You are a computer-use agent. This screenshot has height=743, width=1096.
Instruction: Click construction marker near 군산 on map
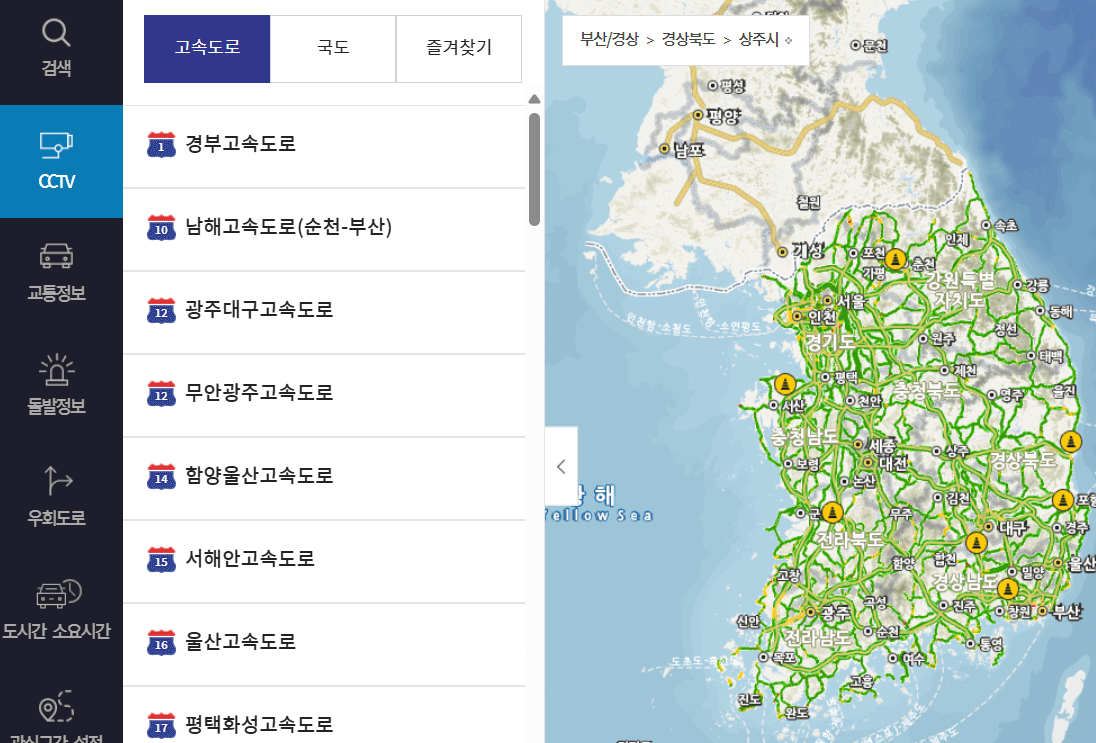[x=832, y=512]
